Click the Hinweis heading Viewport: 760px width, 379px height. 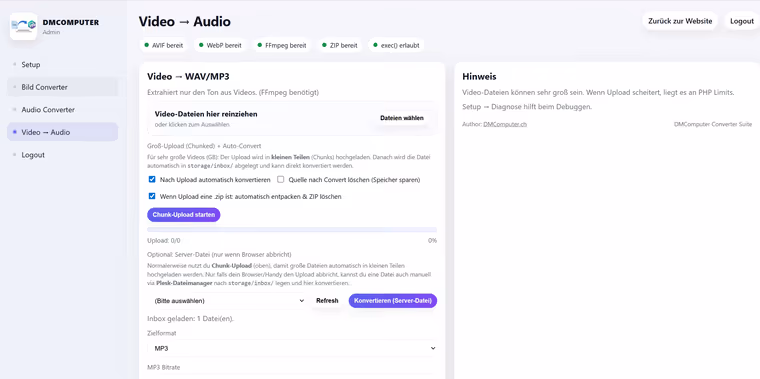(479, 77)
